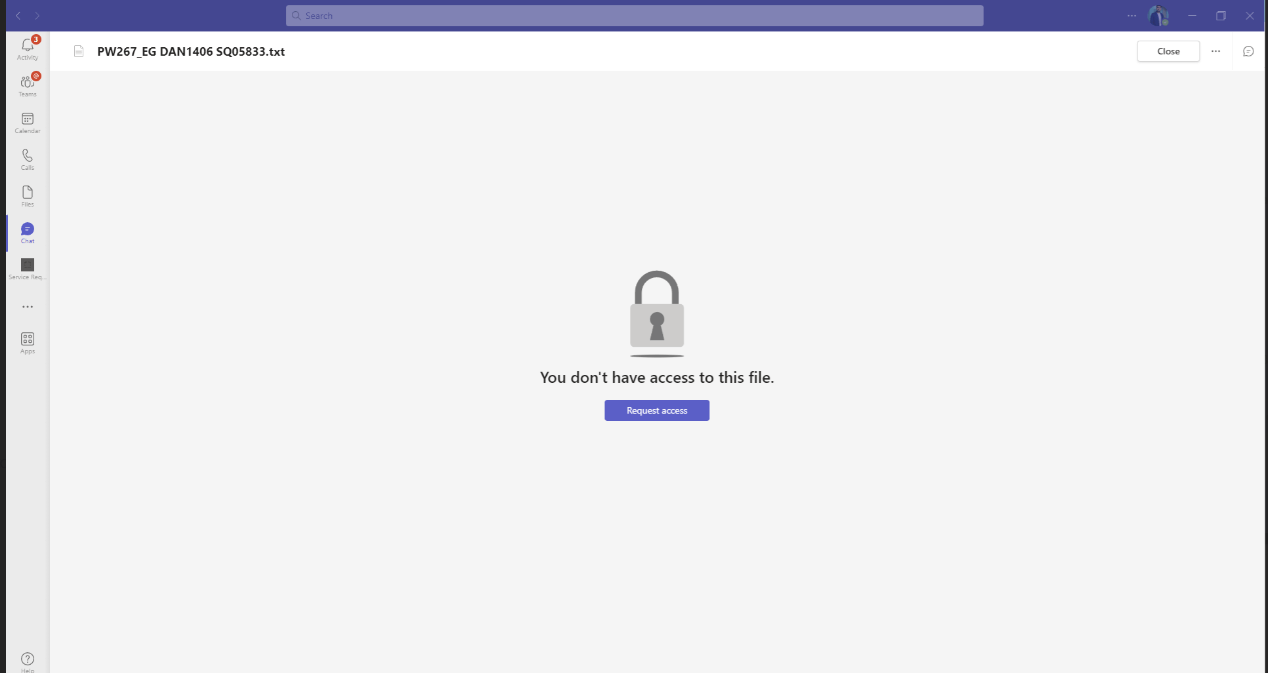This screenshot has width=1268, height=673.
Task: Open the conversation icon at top right
Action: click(x=1248, y=51)
